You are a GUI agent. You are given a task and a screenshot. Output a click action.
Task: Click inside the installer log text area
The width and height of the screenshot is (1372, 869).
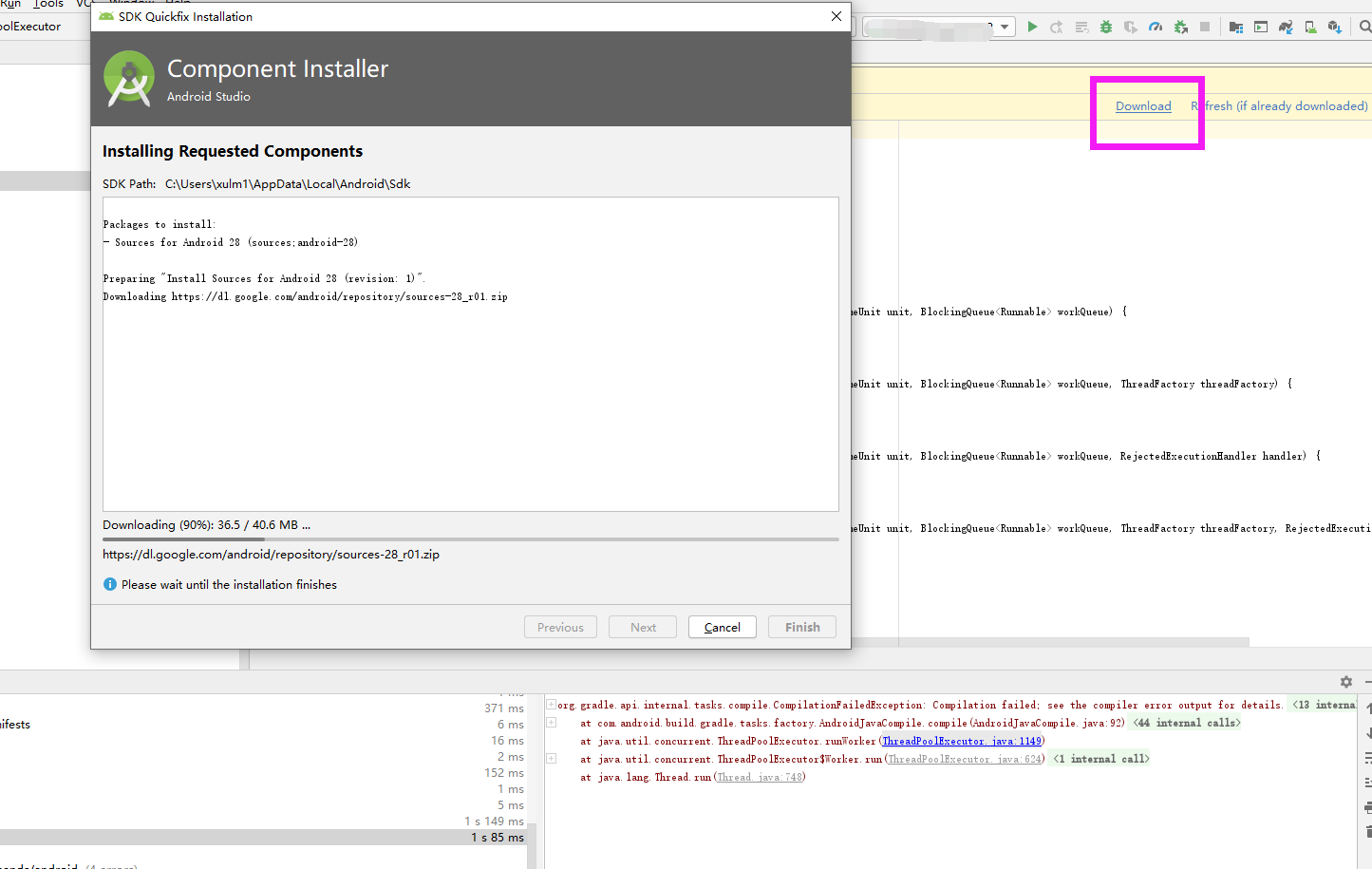click(471, 354)
